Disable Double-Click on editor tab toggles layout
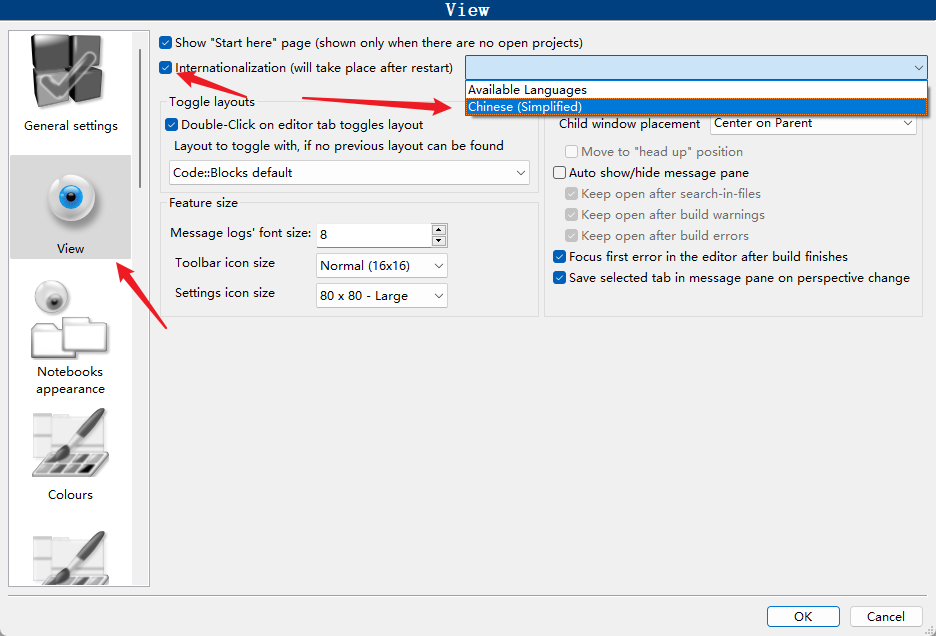Image resolution: width=936 pixels, height=636 pixels. pyautogui.click(x=171, y=125)
